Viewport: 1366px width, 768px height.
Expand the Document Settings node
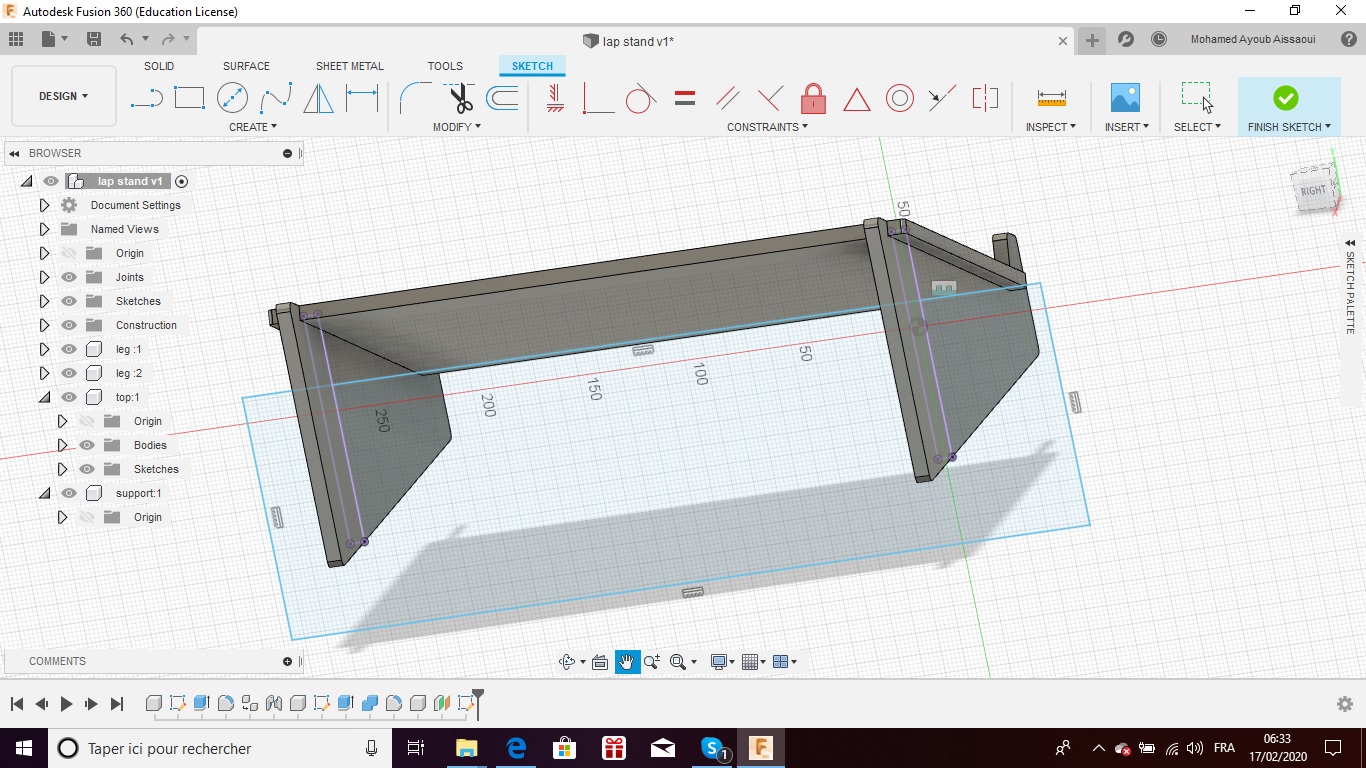coord(44,205)
